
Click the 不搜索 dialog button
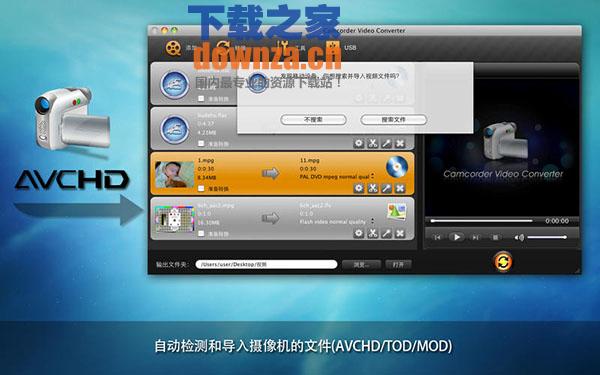point(313,120)
